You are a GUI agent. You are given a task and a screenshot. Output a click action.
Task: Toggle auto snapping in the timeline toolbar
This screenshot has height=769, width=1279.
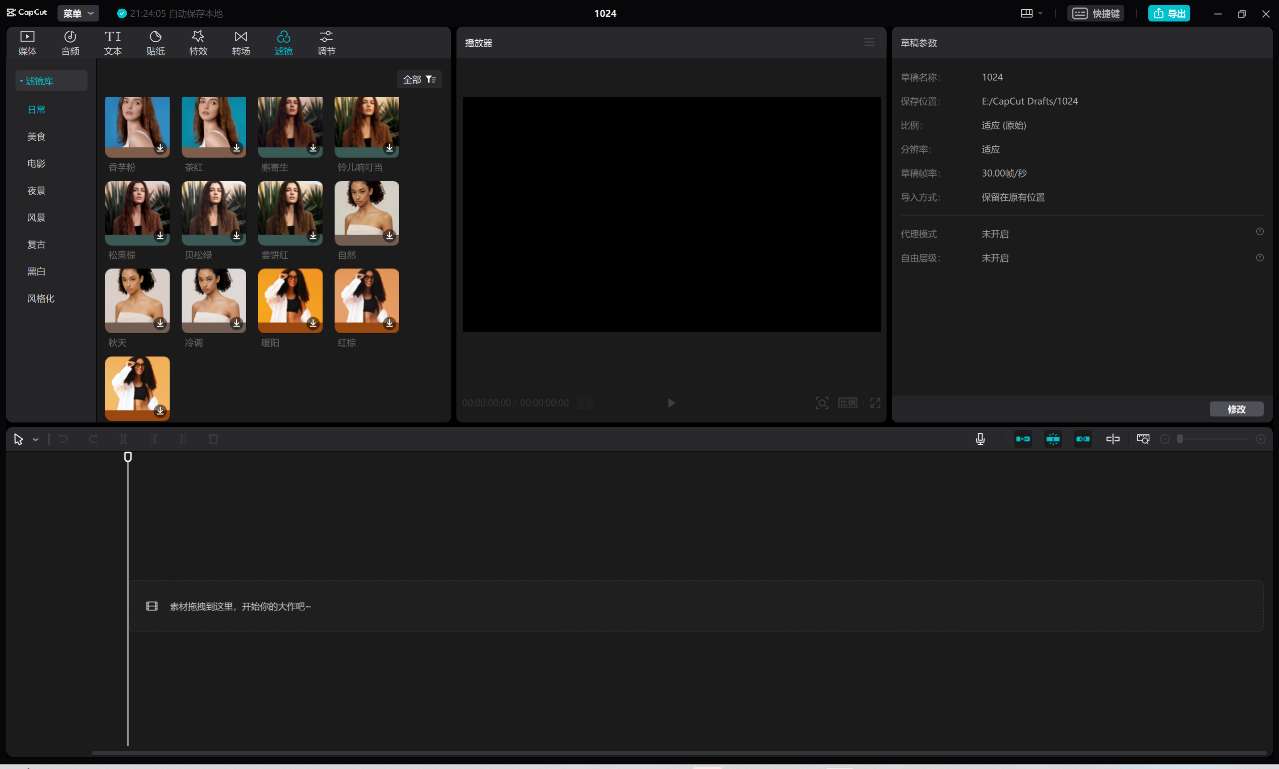click(1053, 439)
